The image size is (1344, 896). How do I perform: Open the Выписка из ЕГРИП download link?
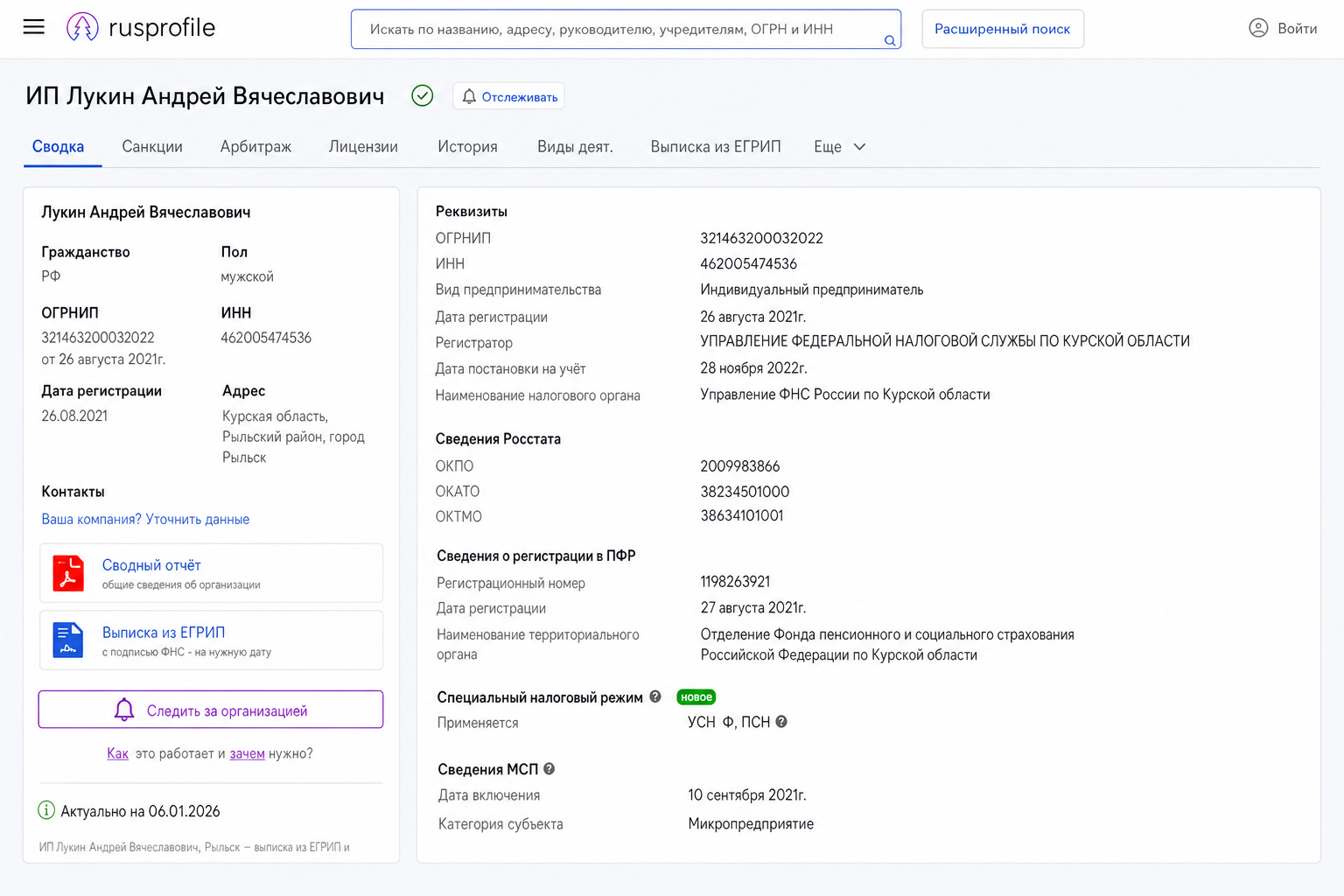(x=164, y=633)
